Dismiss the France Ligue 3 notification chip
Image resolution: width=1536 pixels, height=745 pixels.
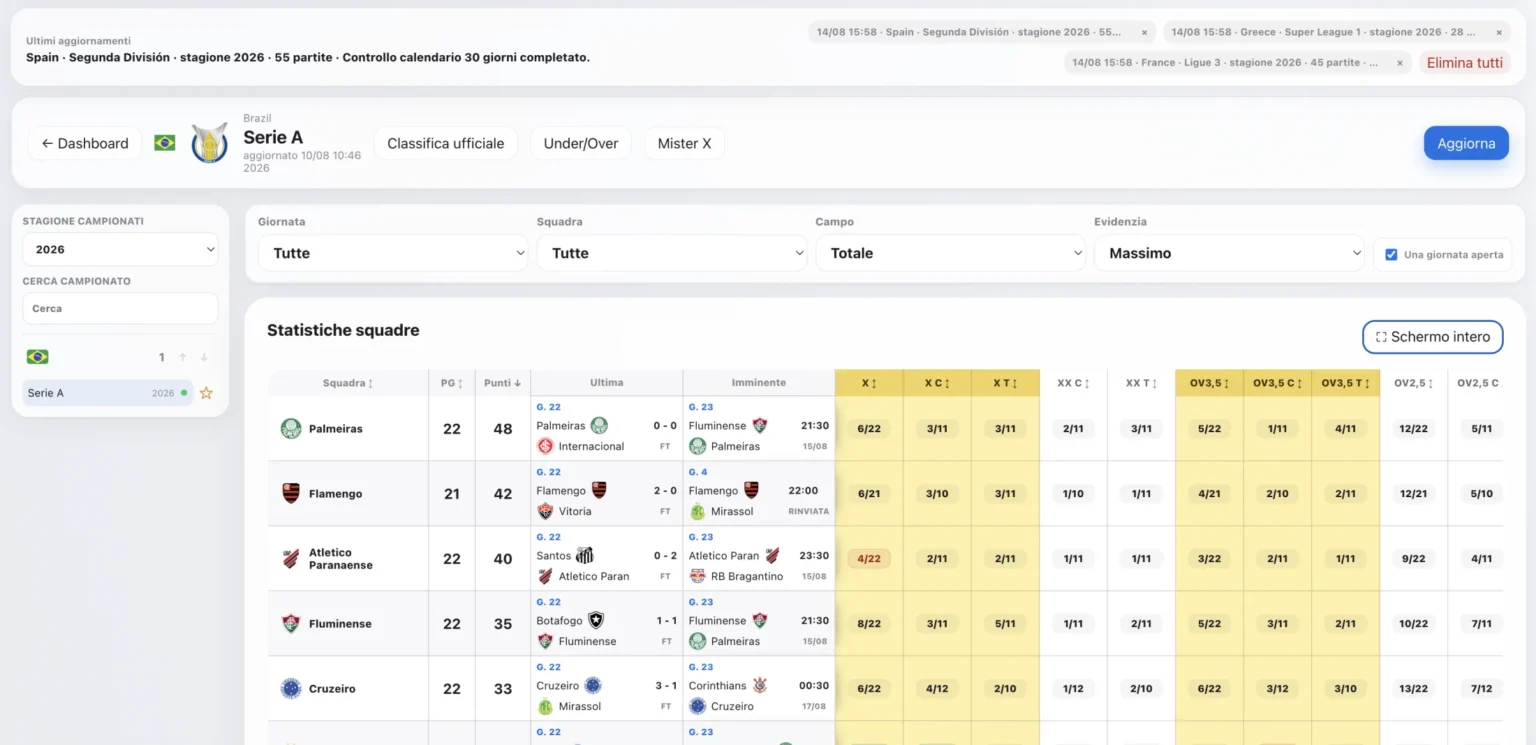point(1400,62)
